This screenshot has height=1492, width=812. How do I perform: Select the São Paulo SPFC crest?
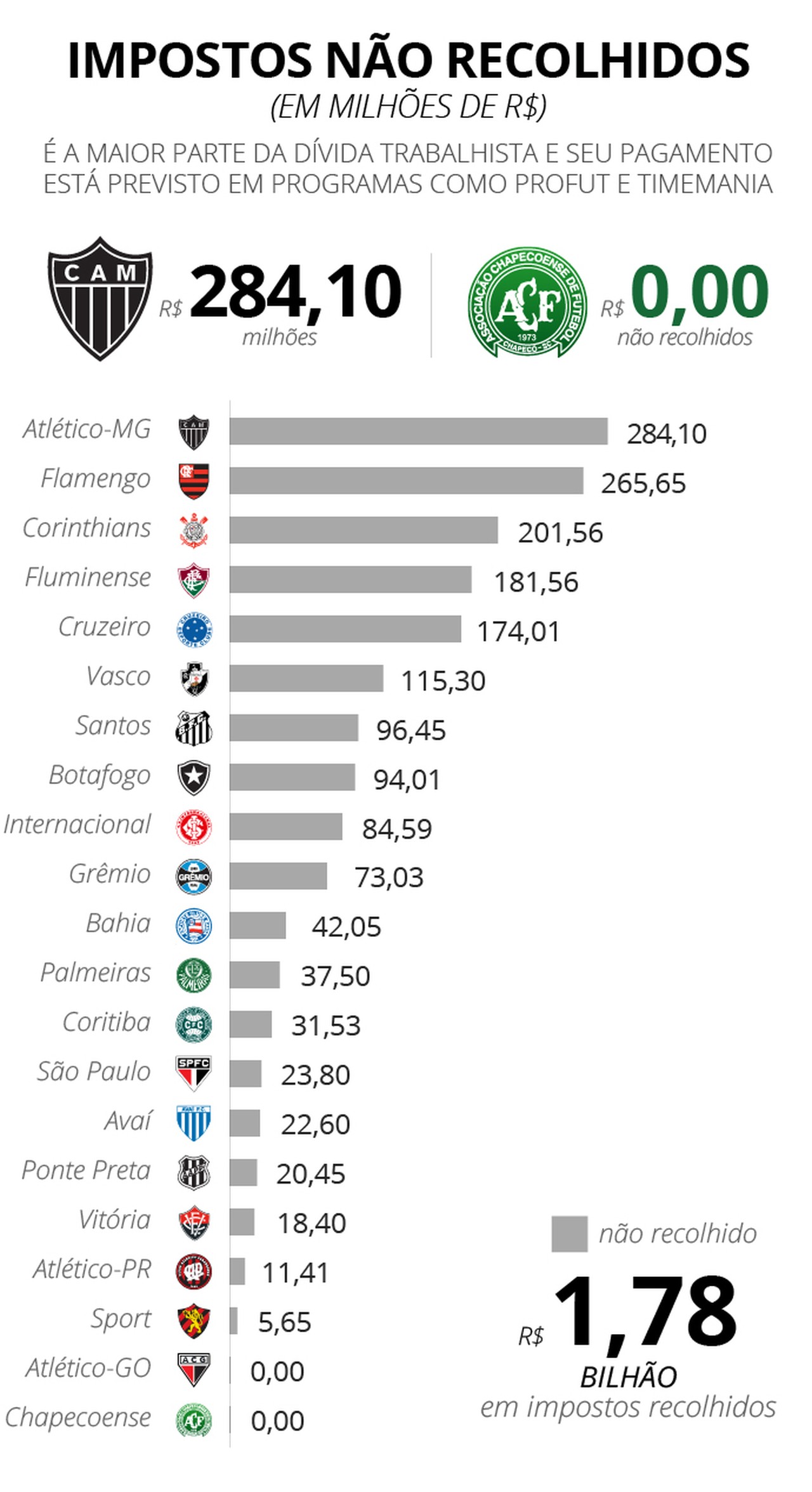click(193, 1073)
